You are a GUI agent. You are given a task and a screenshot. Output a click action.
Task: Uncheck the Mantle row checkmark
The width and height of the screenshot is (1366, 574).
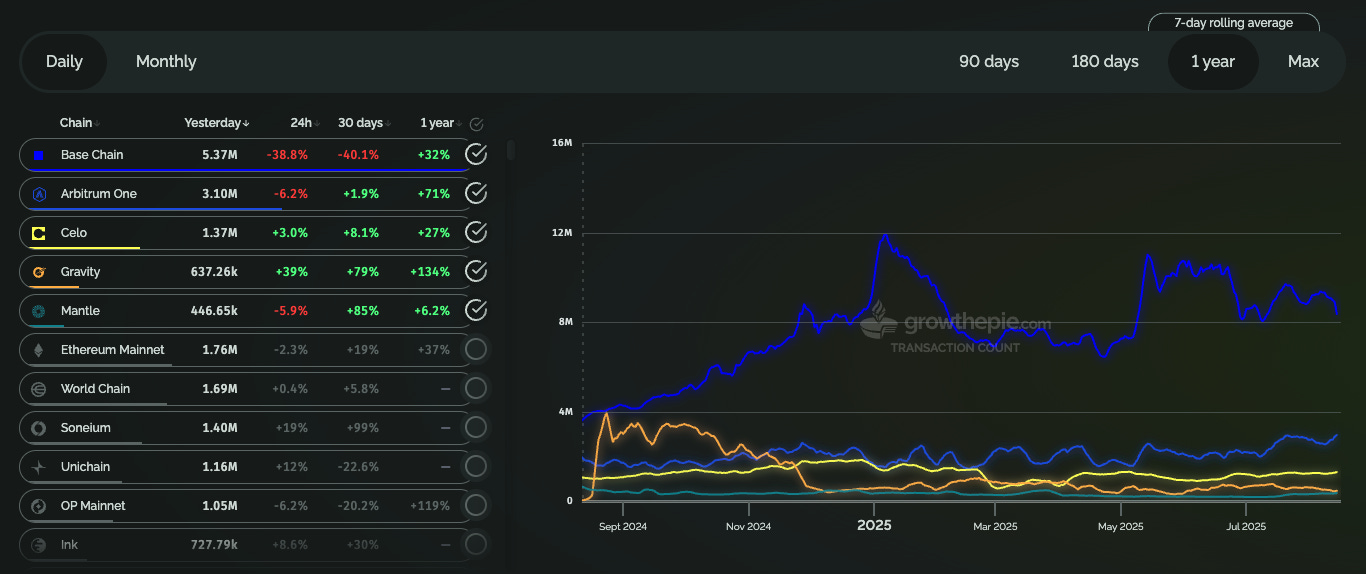(477, 310)
